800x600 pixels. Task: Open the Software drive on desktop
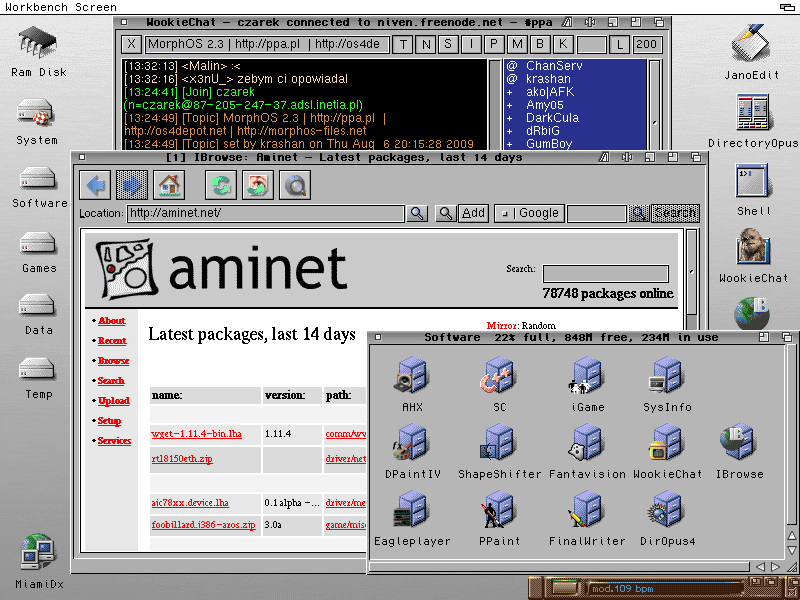tap(37, 180)
